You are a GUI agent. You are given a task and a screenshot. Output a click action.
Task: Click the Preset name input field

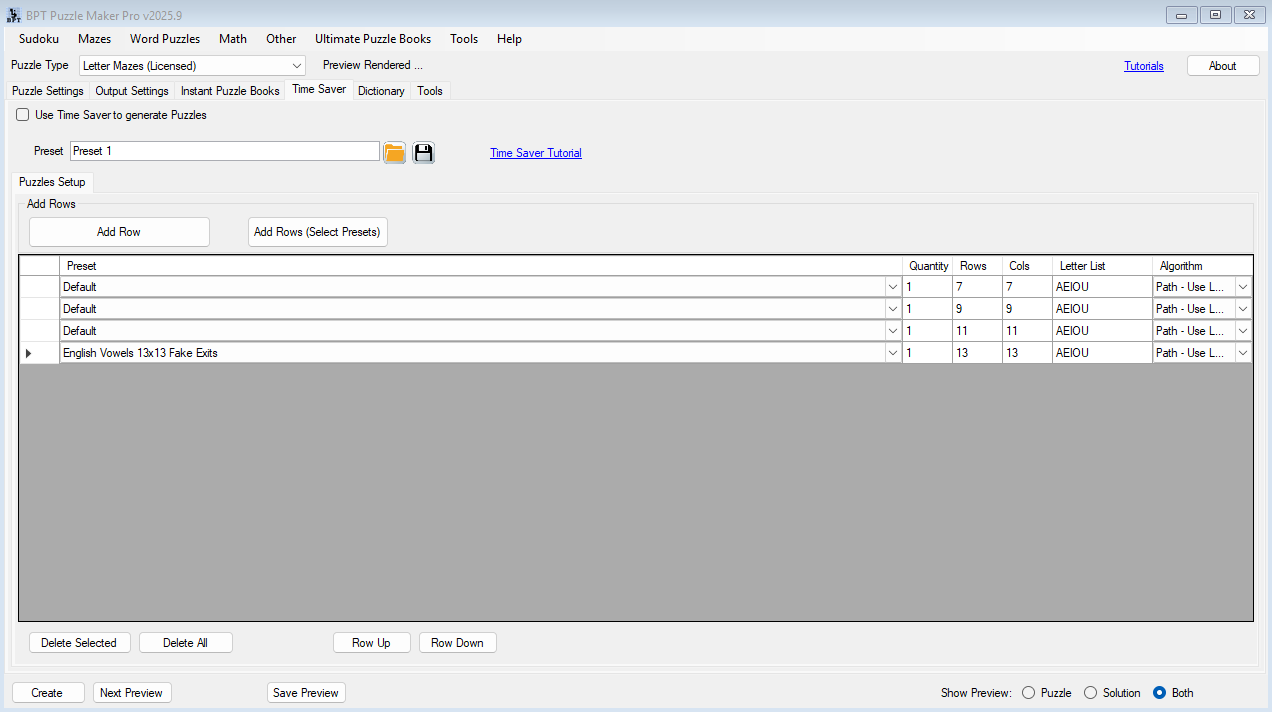(225, 151)
